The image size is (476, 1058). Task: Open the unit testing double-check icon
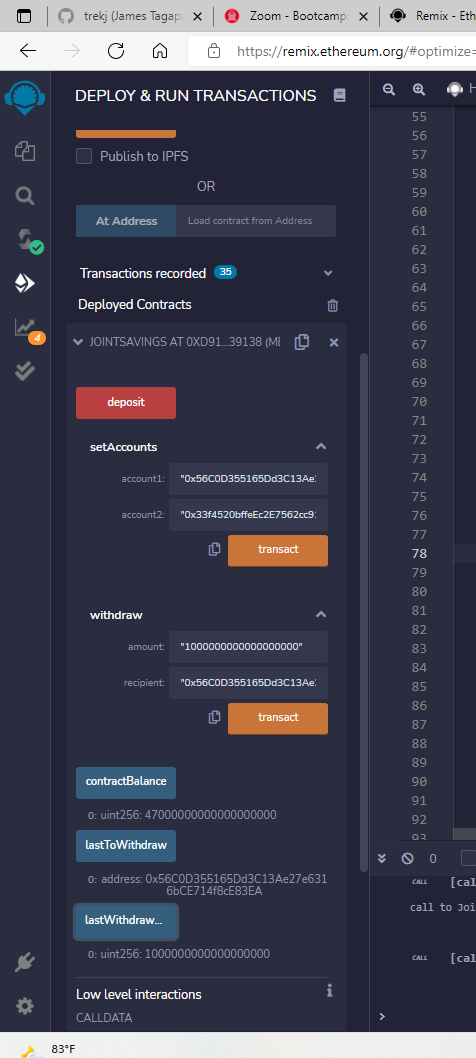[x=25, y=370]
